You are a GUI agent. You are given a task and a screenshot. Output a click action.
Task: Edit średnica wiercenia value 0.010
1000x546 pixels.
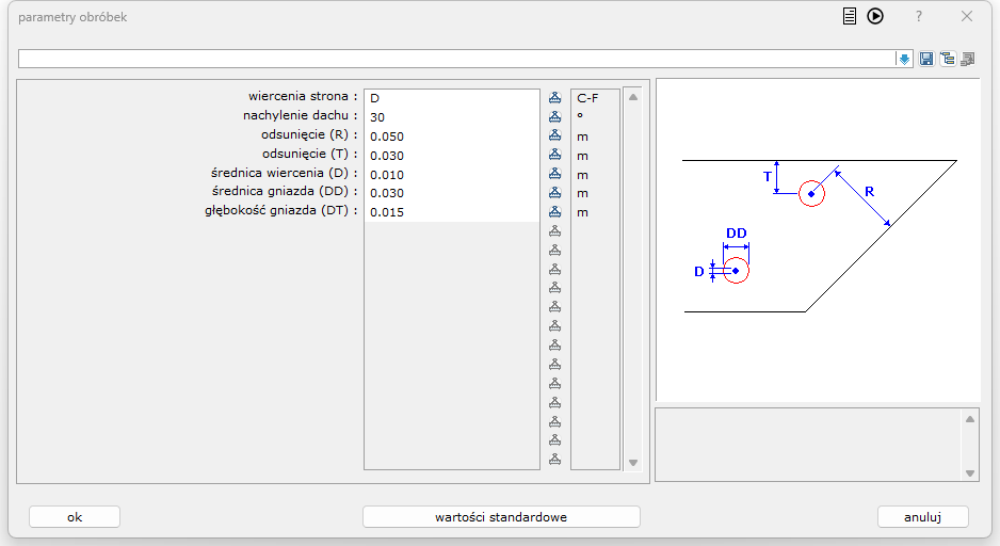pyautogui.click(x=452, y=174)
